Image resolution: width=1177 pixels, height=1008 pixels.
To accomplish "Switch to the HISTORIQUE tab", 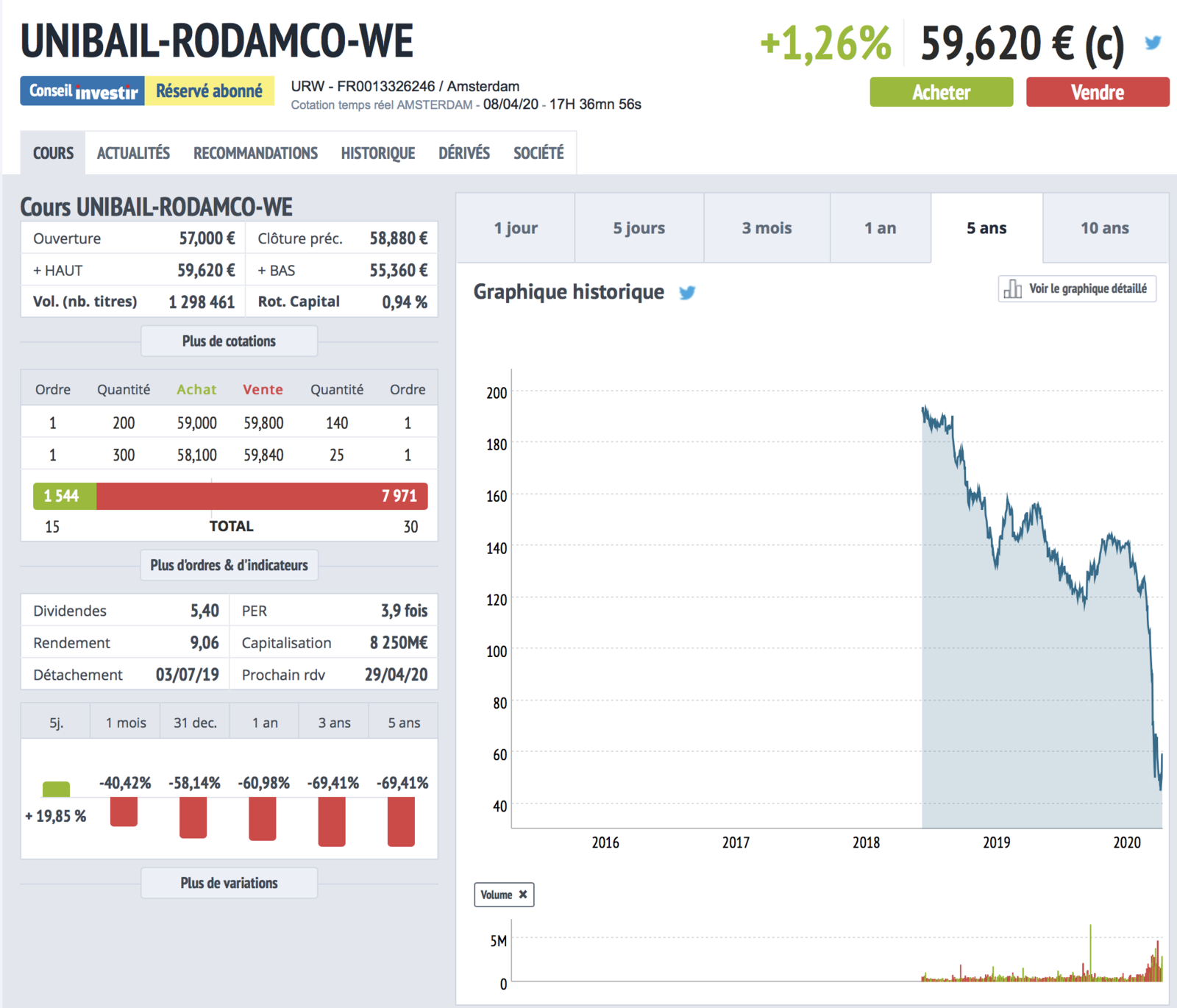I will tap(378, 153).
